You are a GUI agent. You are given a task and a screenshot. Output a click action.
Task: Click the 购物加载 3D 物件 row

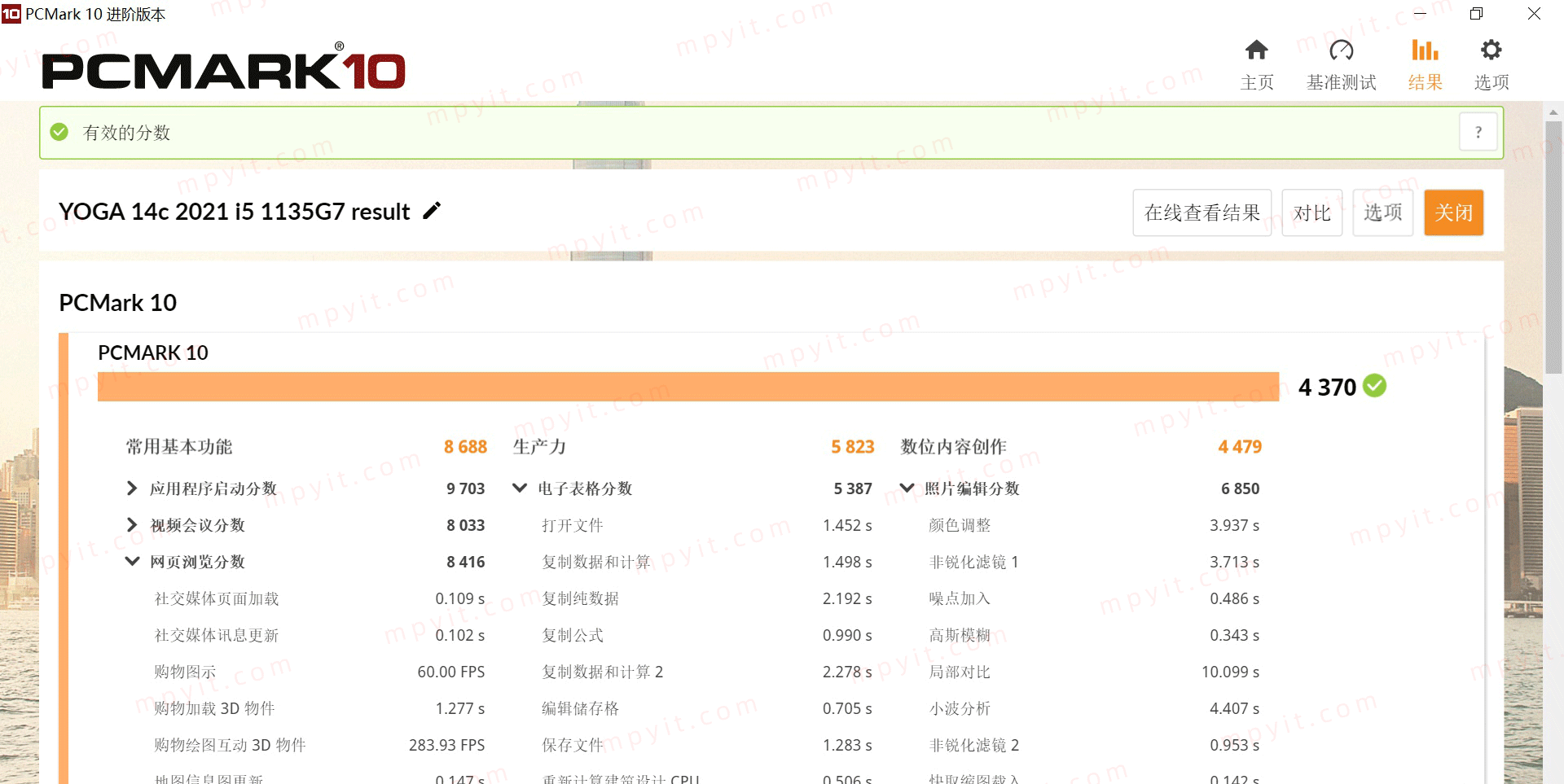coord(319,708)
